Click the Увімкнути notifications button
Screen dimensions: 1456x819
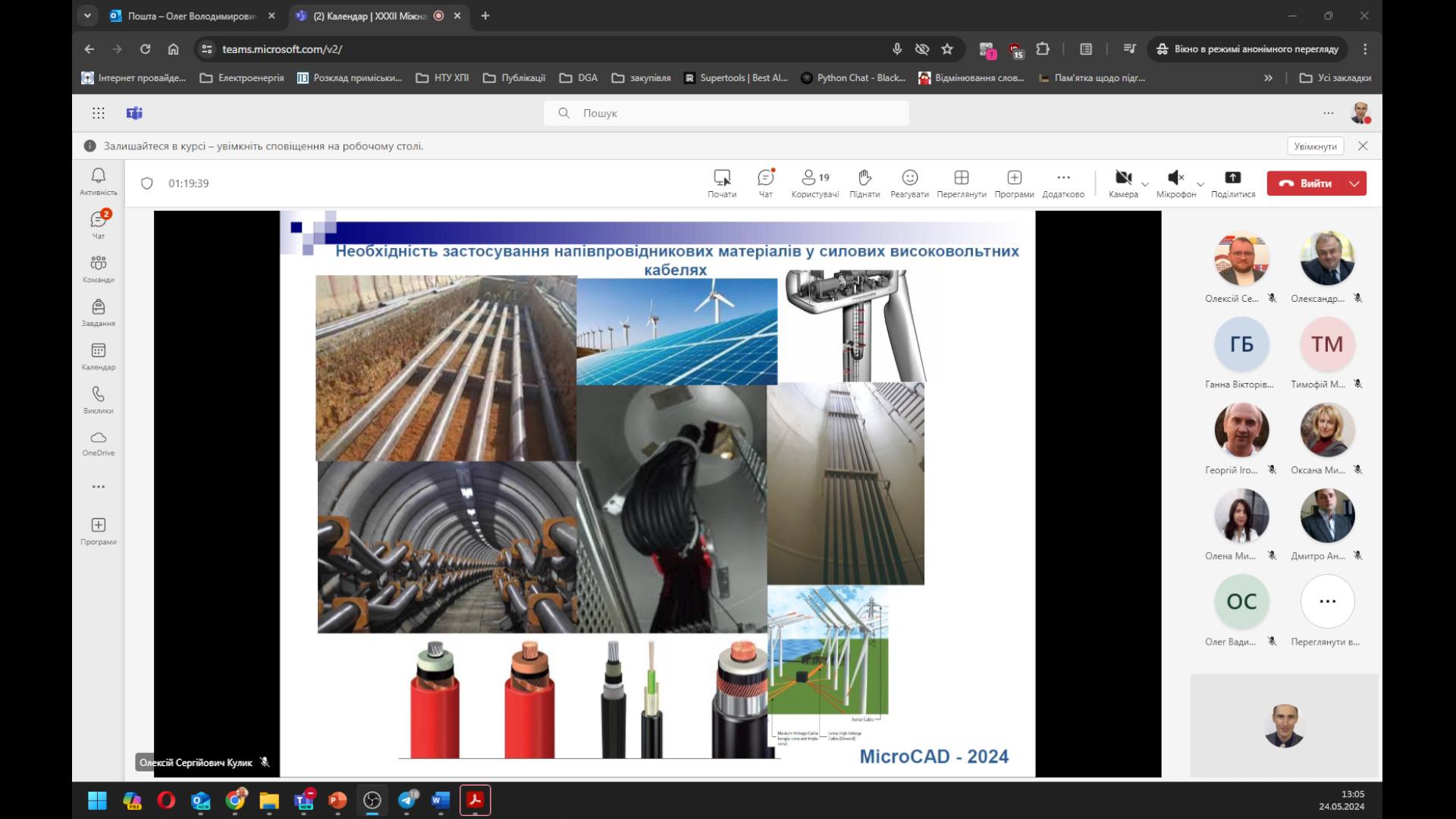(1315, 146)
